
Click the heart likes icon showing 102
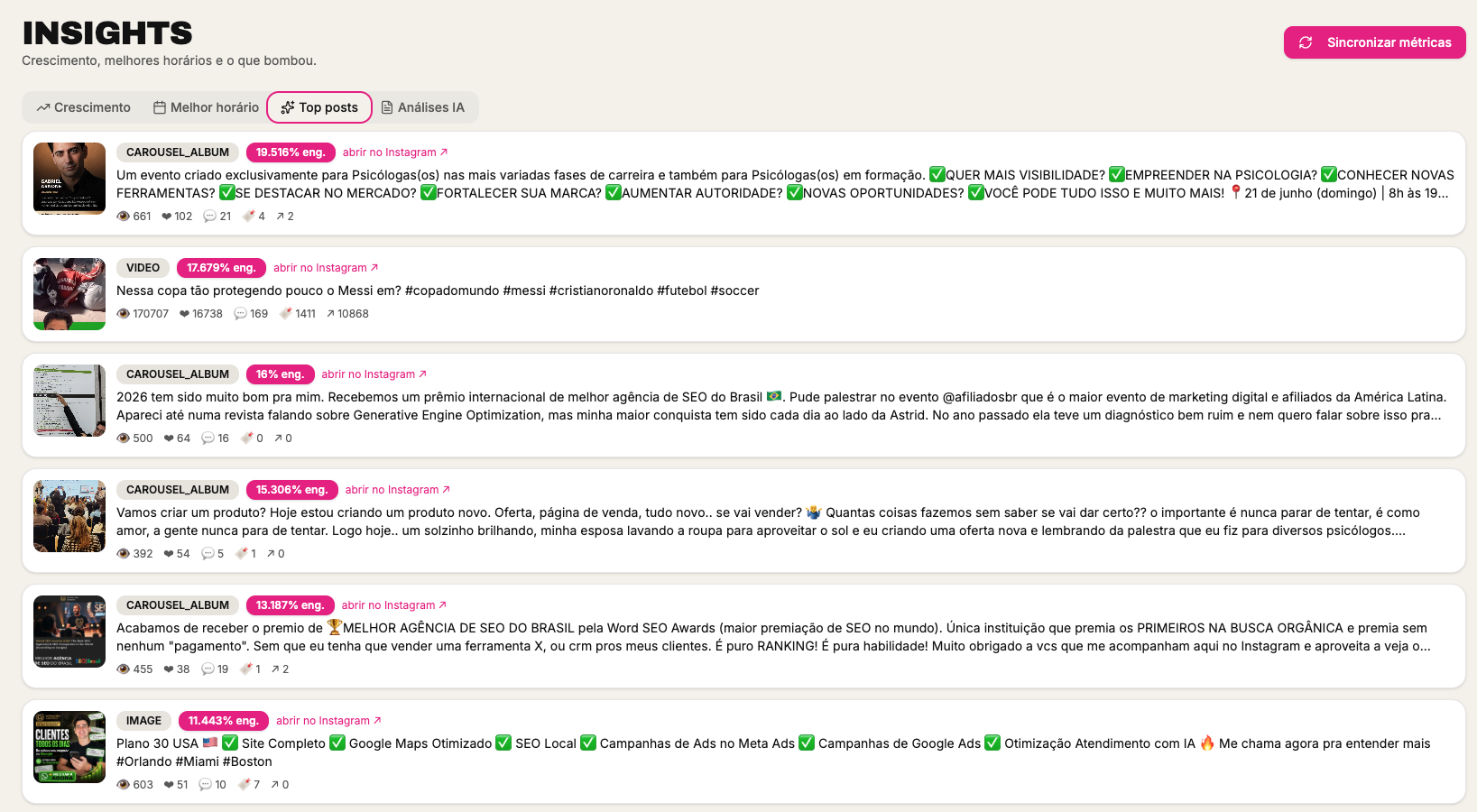(166, 217)
